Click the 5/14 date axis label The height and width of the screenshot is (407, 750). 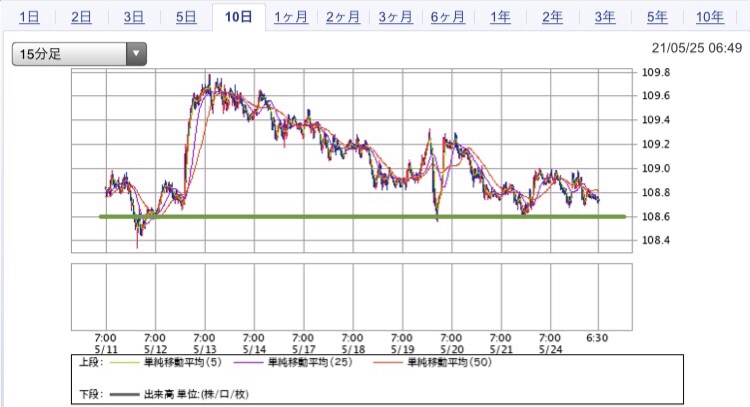coord(254,350)
